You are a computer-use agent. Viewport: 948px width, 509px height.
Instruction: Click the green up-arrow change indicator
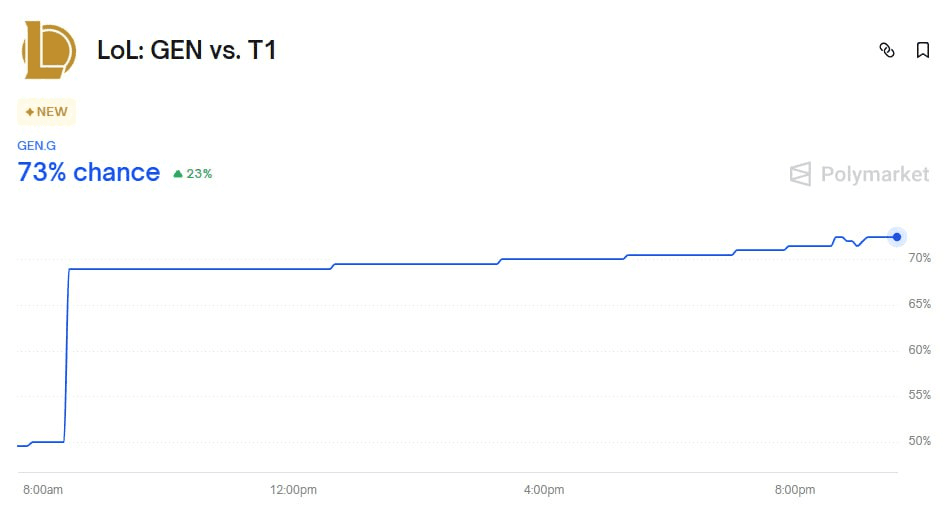[178, 174]
